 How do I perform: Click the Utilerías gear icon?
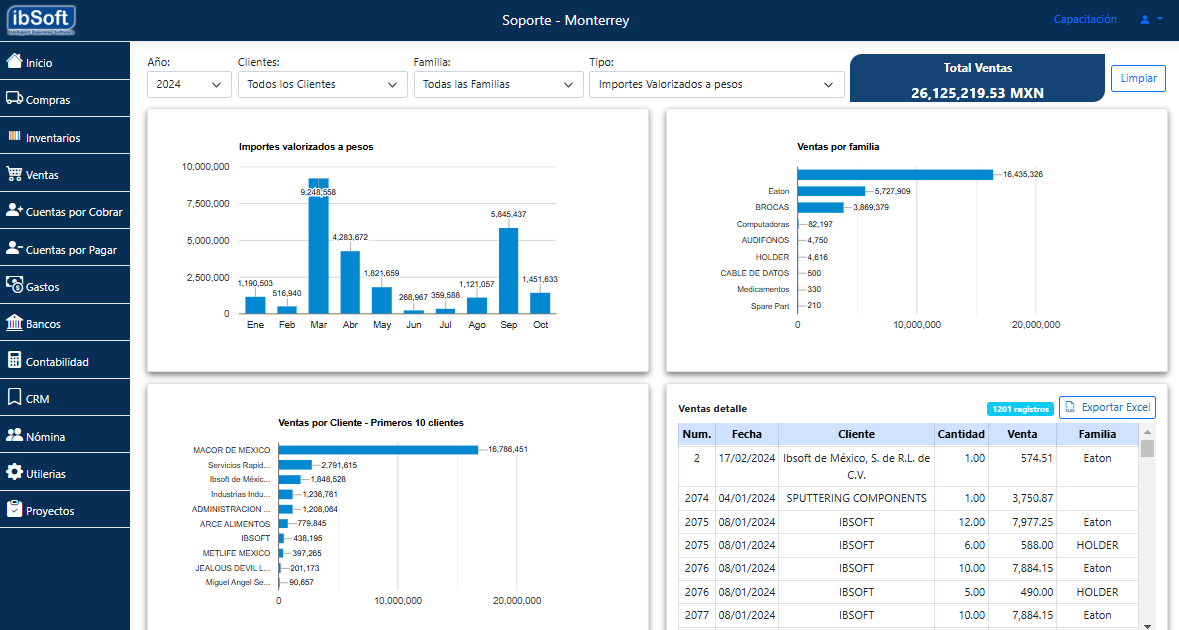14,472
